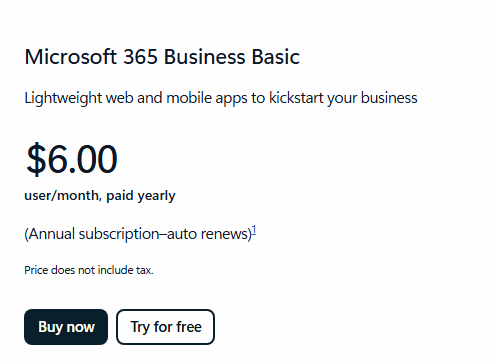Click the word 'Business' in the heading

204,57
